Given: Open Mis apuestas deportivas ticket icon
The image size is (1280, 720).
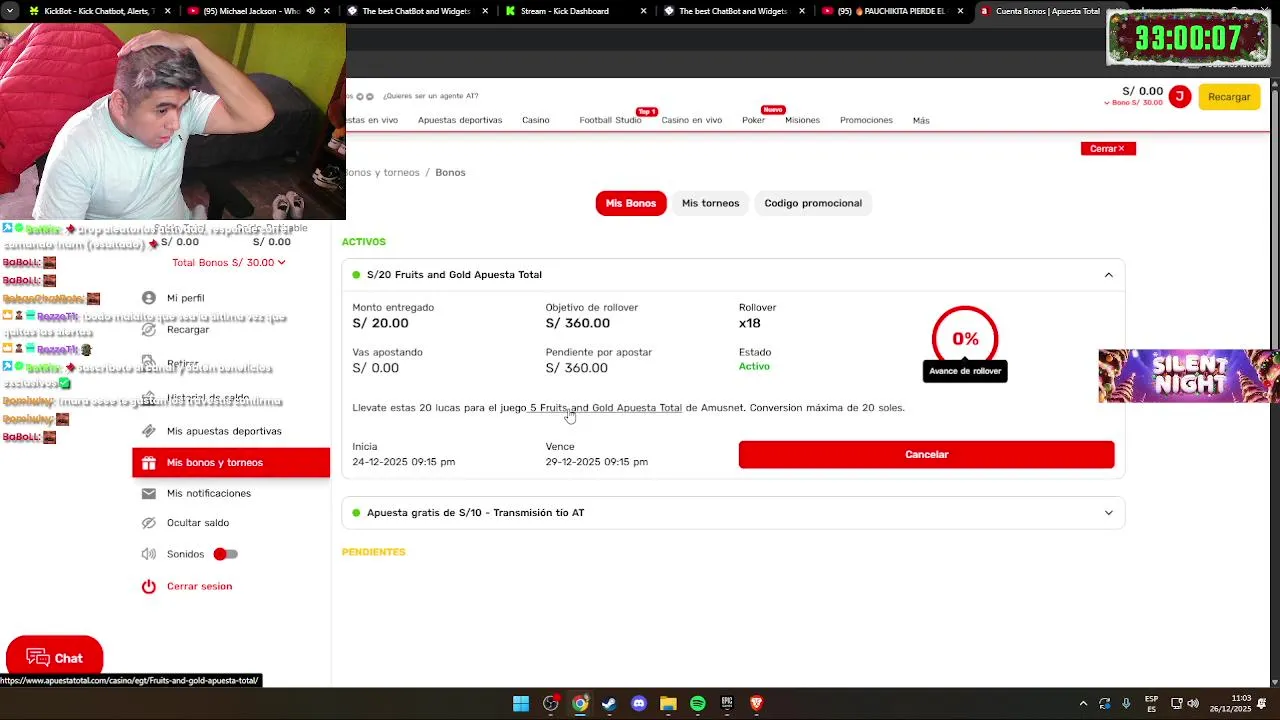Looking at the screenshot, I should [149, 431].
